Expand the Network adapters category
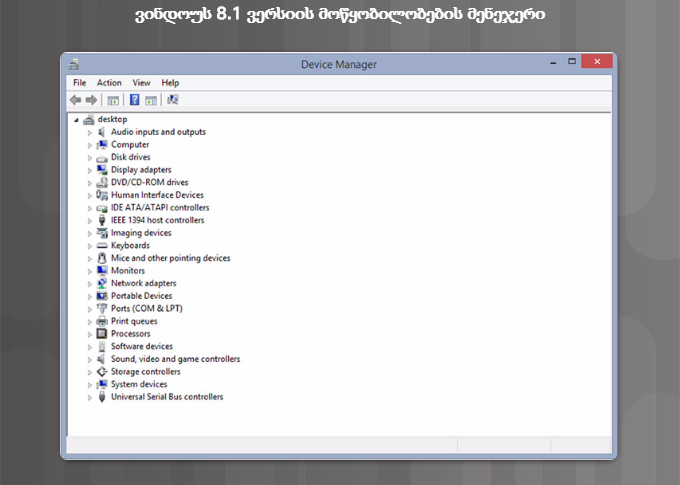 pos(89,284)
